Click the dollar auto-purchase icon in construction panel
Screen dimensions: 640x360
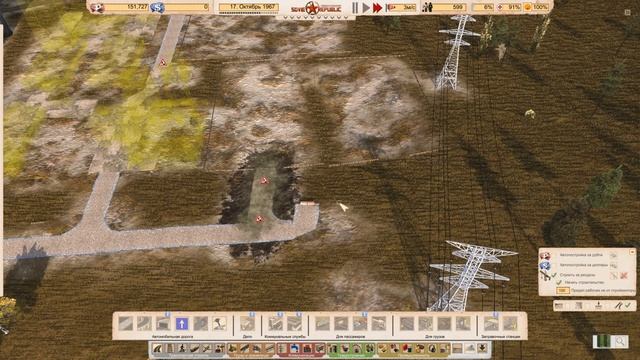point(545,265)
